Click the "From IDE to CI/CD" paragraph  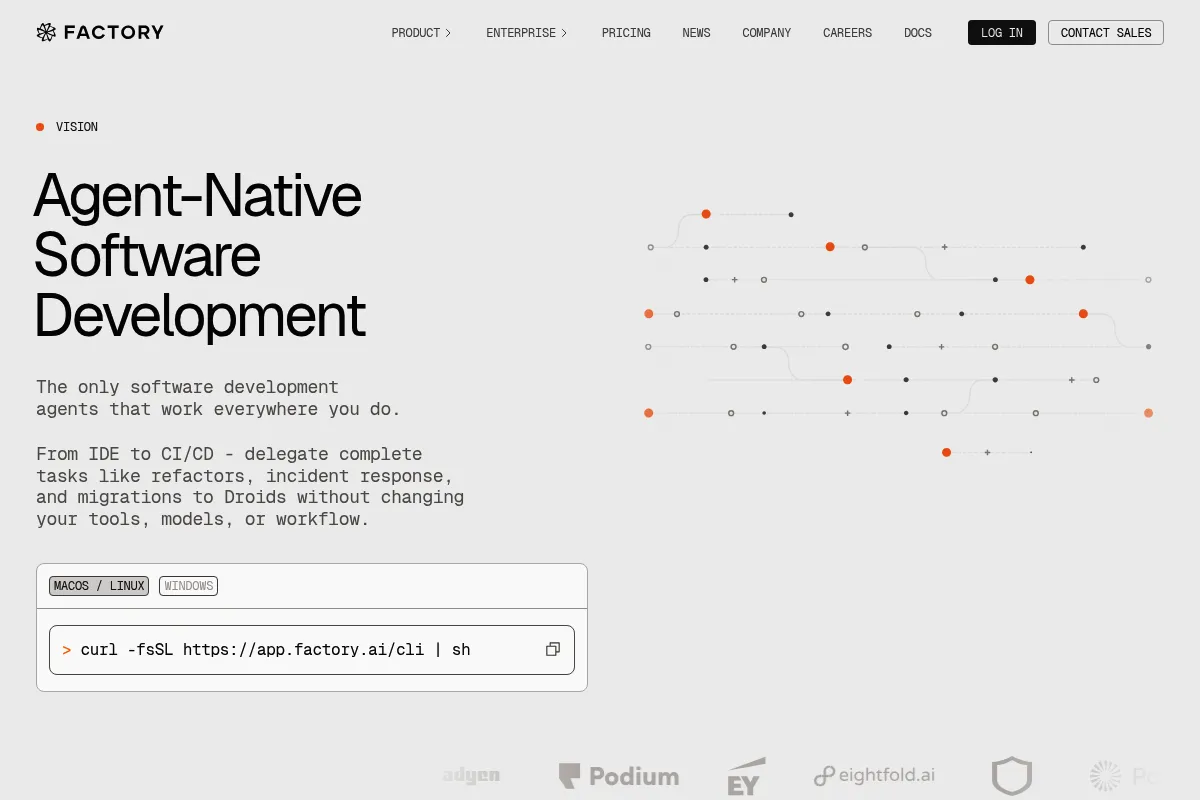[x=250, y=487]
